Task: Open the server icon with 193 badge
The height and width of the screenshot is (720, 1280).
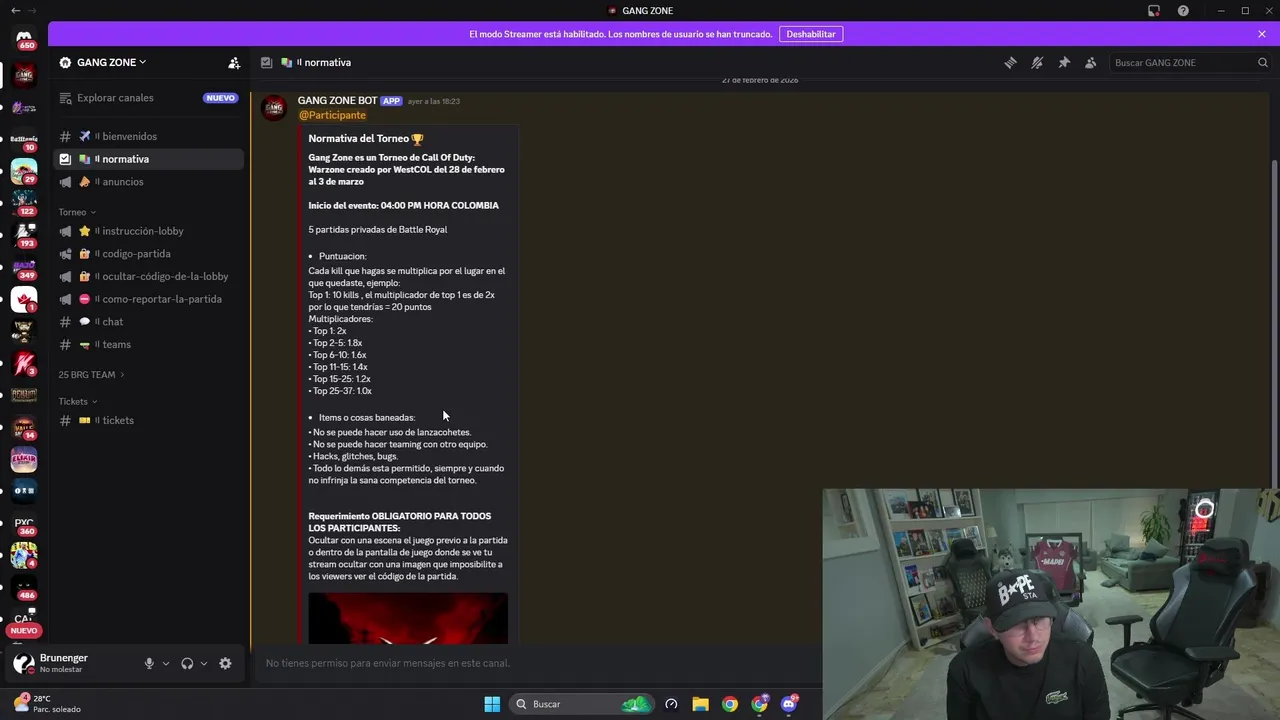Action: coord(24,235)
